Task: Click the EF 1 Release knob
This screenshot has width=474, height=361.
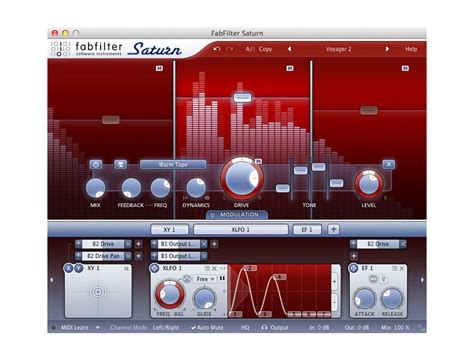Action: point(392,298)
